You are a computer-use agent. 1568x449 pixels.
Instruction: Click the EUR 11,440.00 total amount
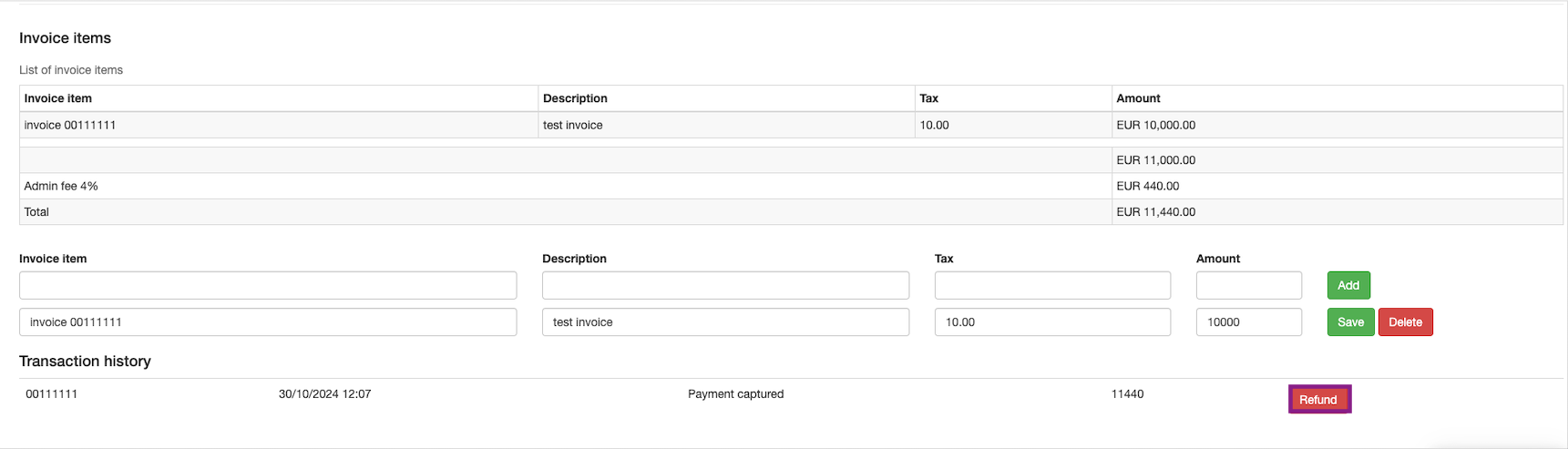[1155, 212]
